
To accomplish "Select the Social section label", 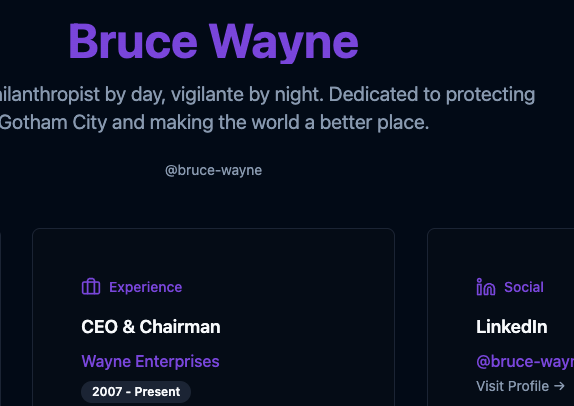I will 524,287.
